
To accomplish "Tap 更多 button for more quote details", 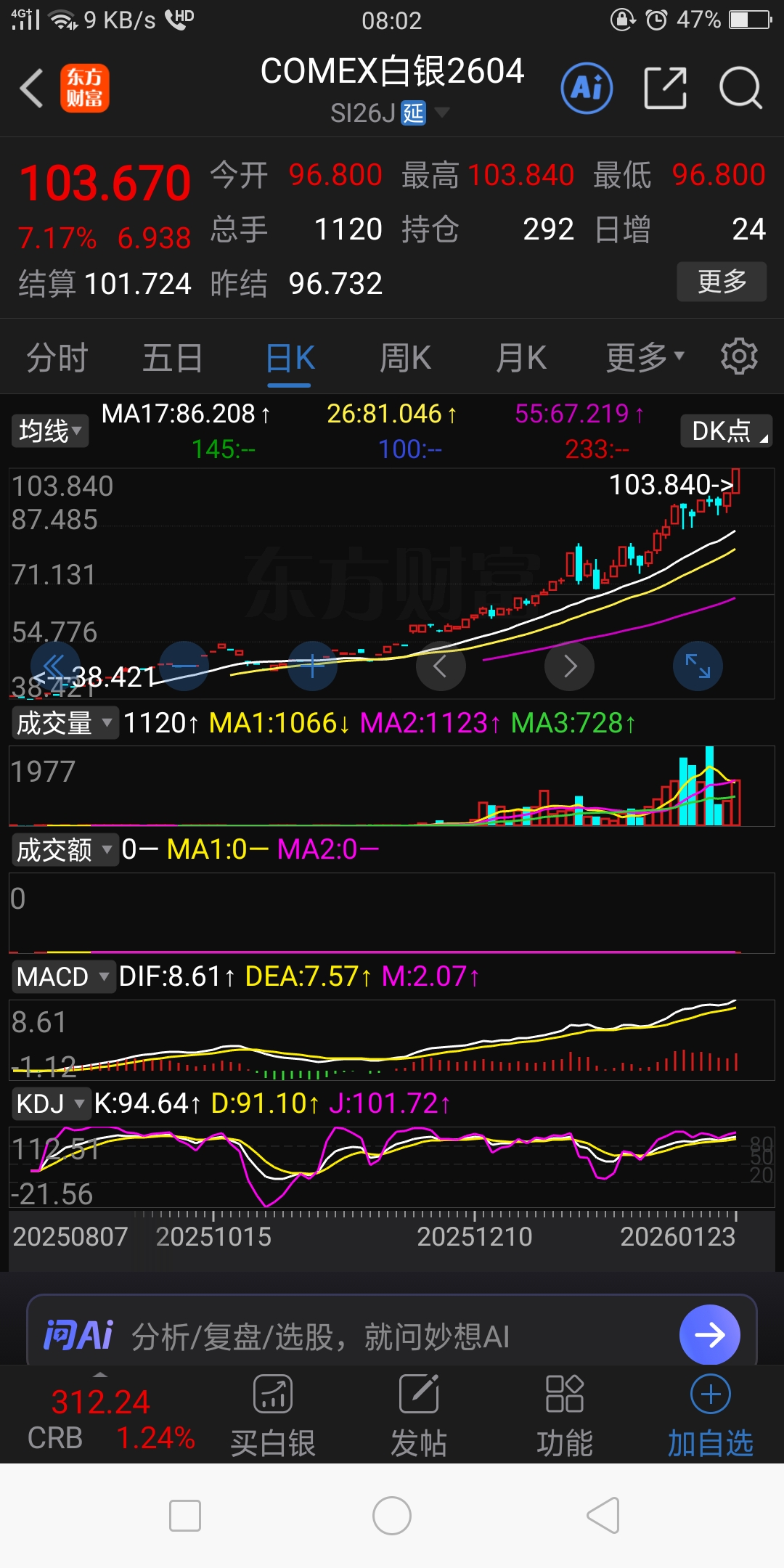I will [x=722, y=281].
